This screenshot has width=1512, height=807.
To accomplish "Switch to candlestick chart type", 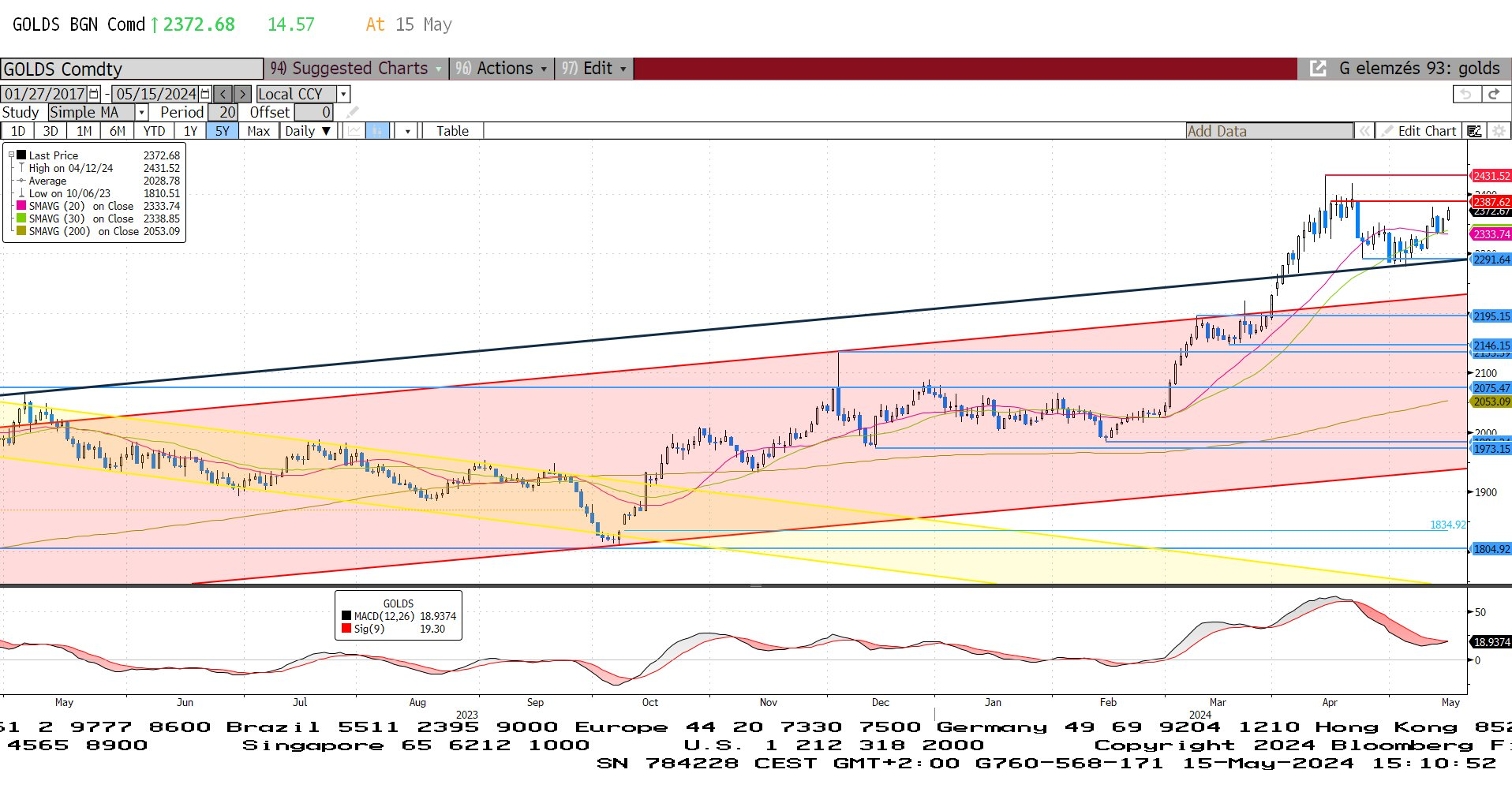I will tap(378, 131).
